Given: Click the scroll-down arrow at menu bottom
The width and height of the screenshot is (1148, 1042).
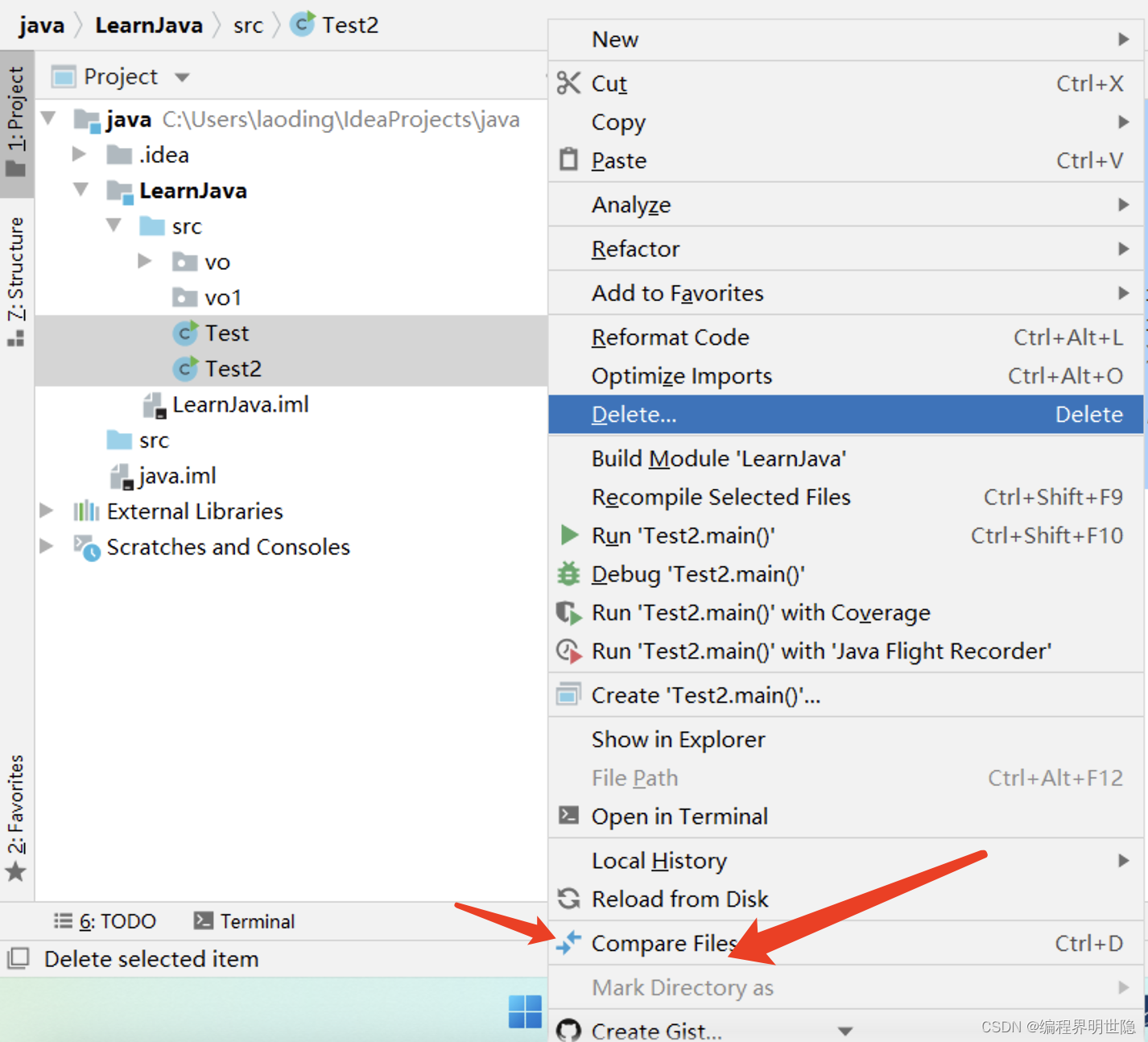Looking at the screenshot, I should (x=845, y=1031).
